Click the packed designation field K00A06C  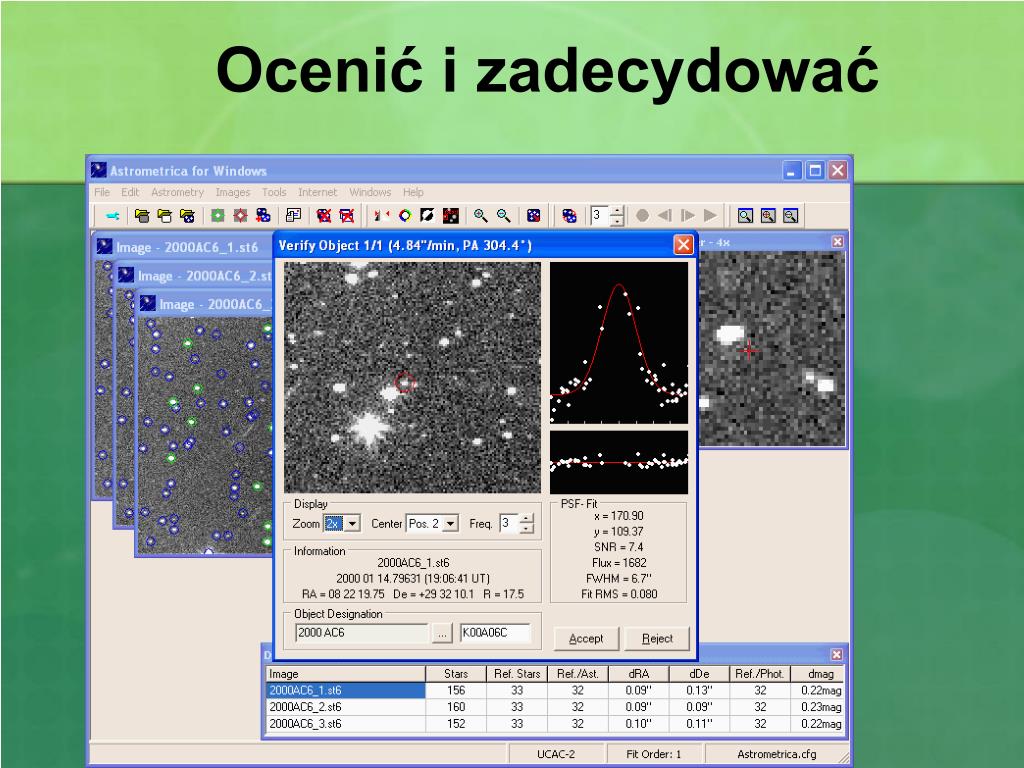pos(495,633)
